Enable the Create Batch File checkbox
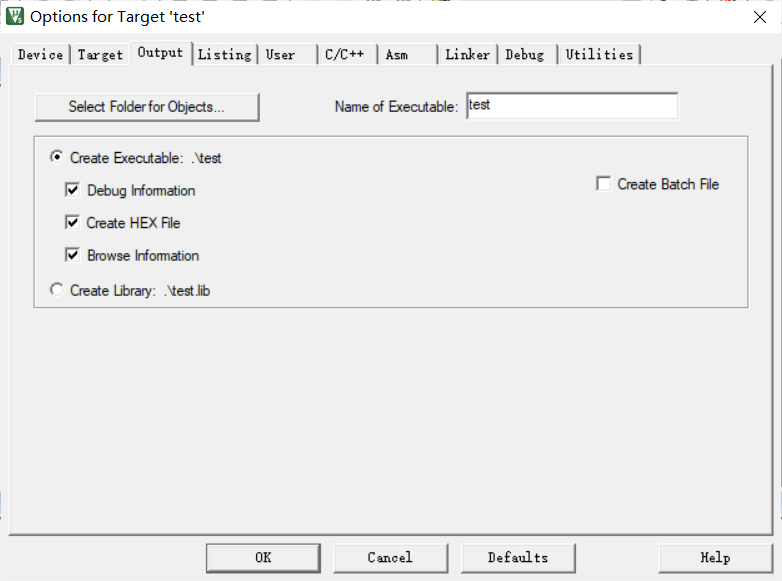 point(603,184)
